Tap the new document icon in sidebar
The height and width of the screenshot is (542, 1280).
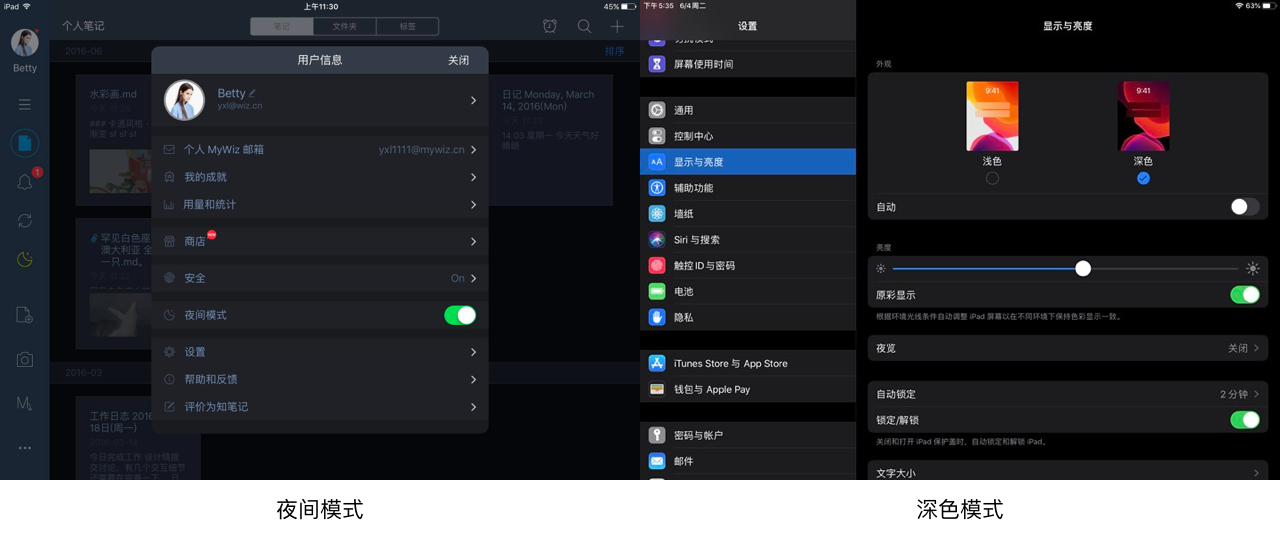point(25,315)
